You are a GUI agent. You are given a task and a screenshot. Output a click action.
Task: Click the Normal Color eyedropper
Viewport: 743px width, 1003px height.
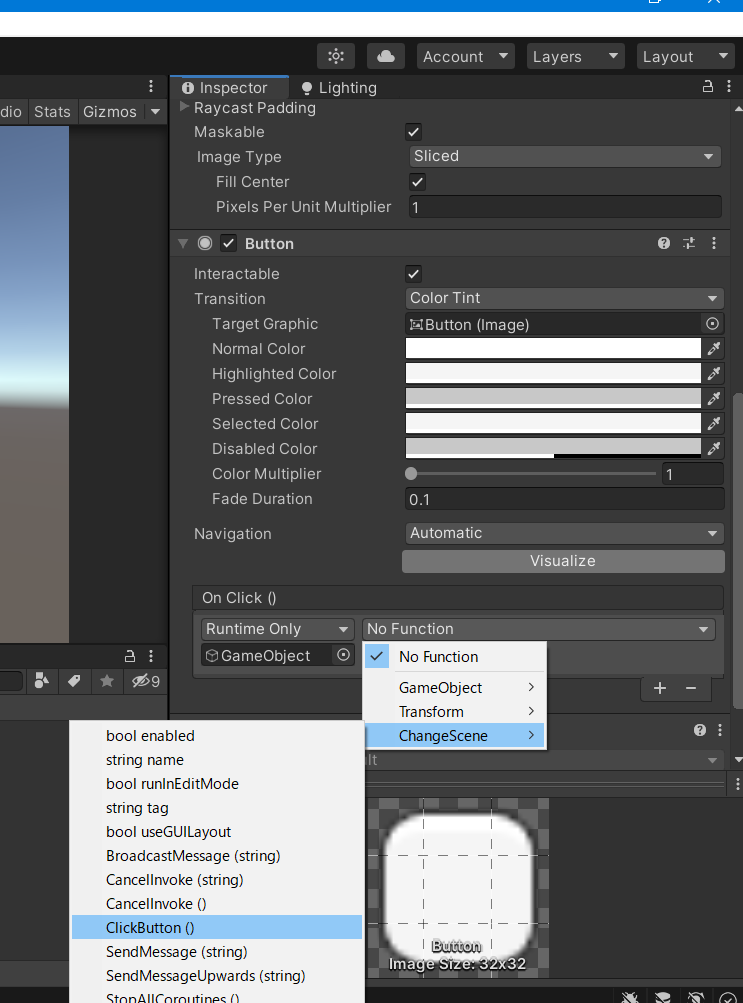[x=714, y=349]
